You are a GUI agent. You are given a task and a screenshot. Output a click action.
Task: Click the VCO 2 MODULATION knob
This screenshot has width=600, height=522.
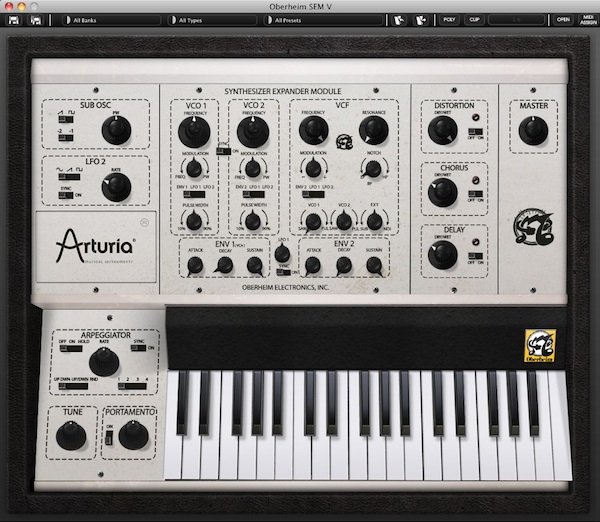point(253,168)
